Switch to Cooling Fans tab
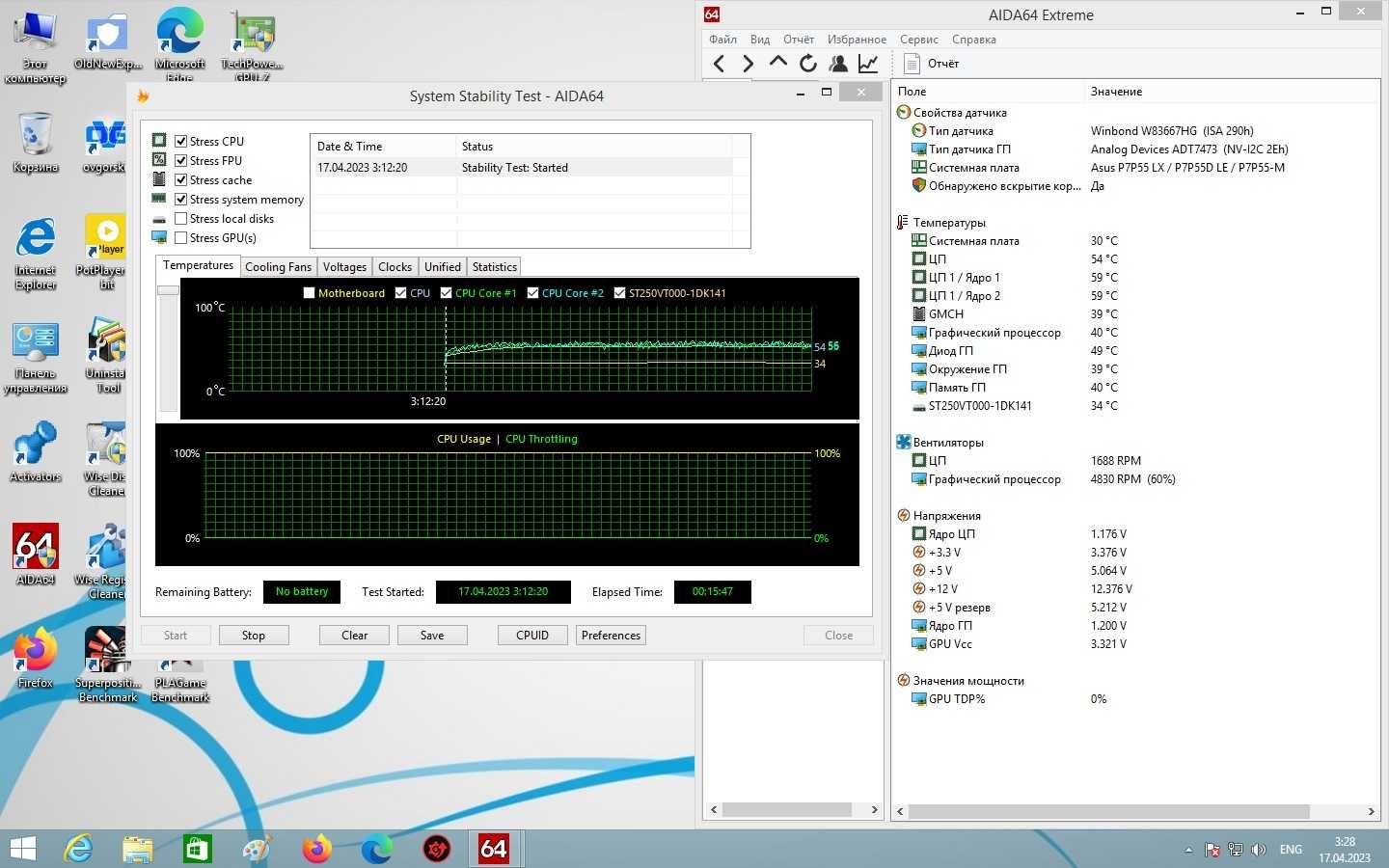 pos(278,267)
